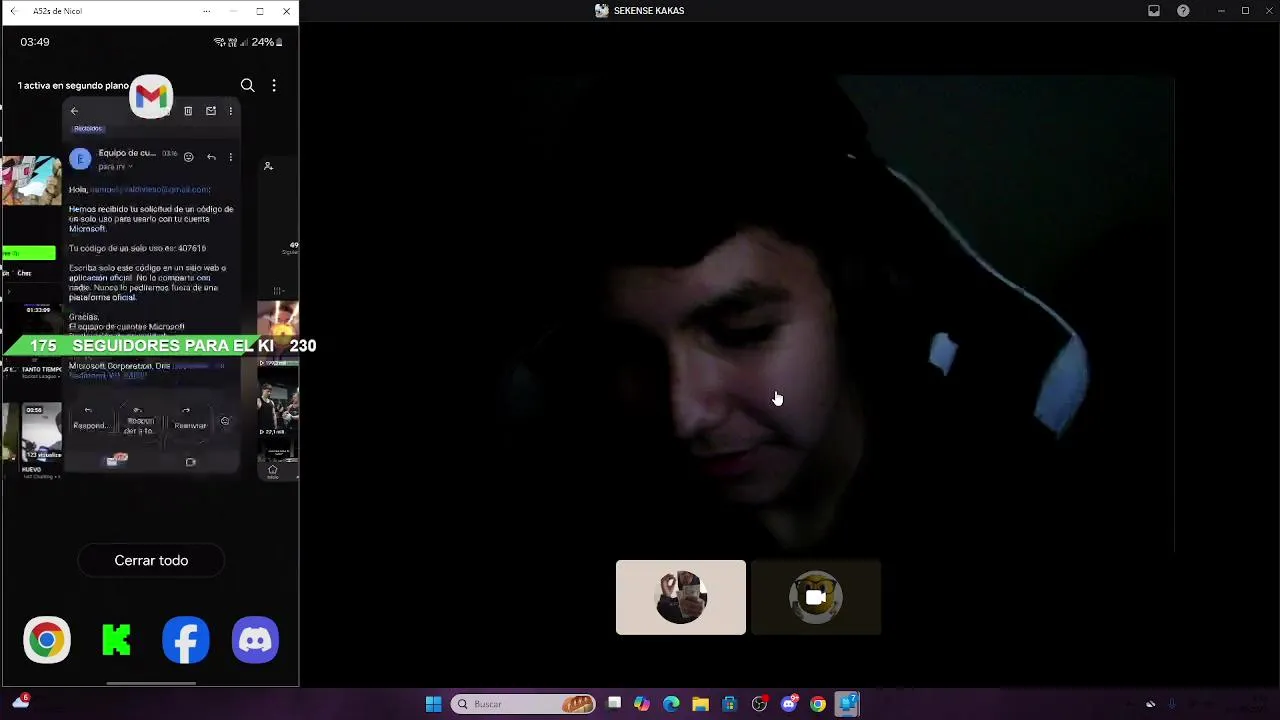This screenshot has width=1280, height=720.
Task: Open the message options dots beside reply arrow
Action: click(231, 157)
